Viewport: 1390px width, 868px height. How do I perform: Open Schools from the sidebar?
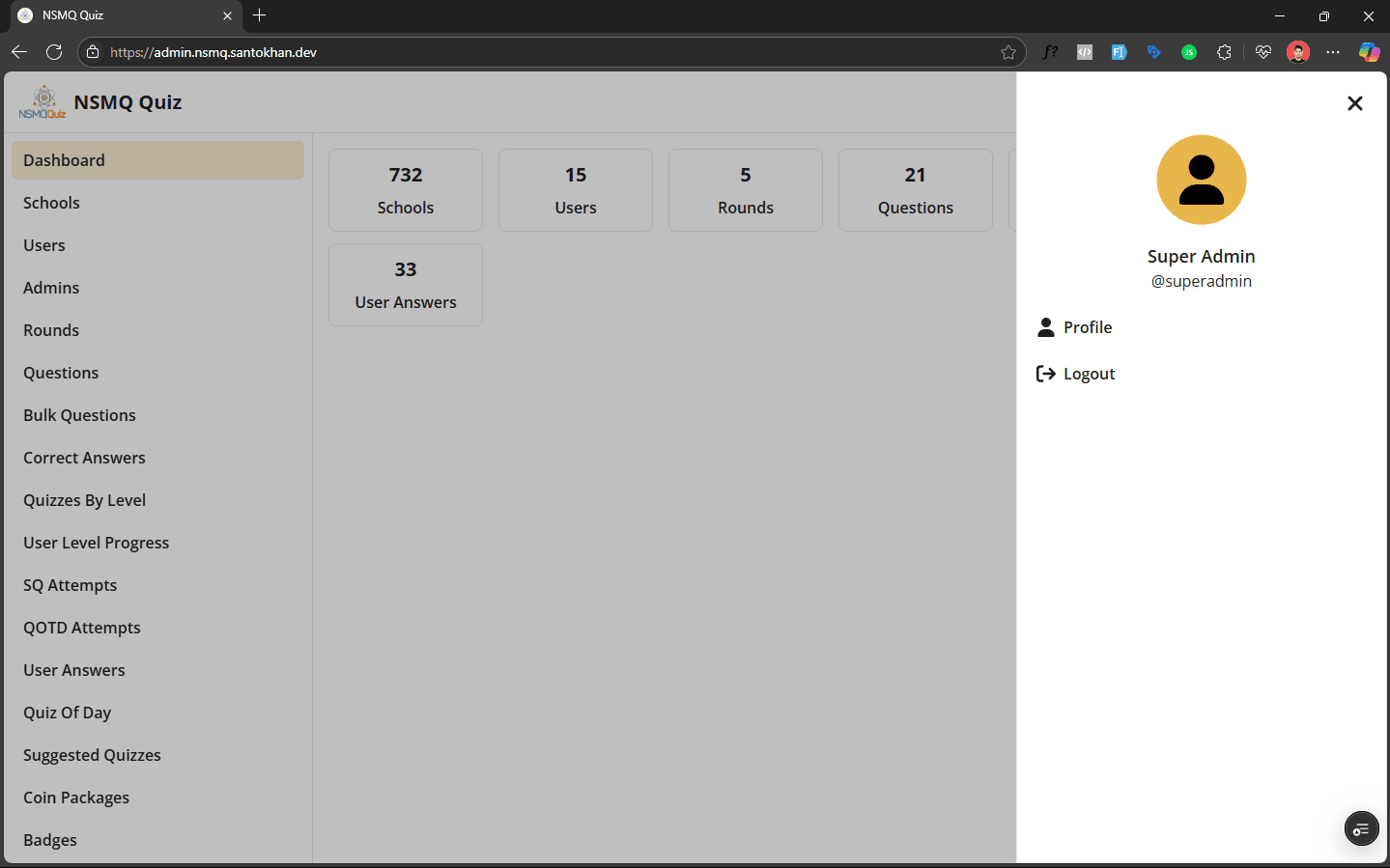click(x=51, y=203)
